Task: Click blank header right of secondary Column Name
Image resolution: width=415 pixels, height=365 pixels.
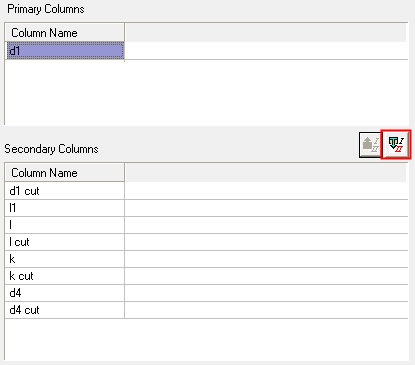Action: (266, 173)
